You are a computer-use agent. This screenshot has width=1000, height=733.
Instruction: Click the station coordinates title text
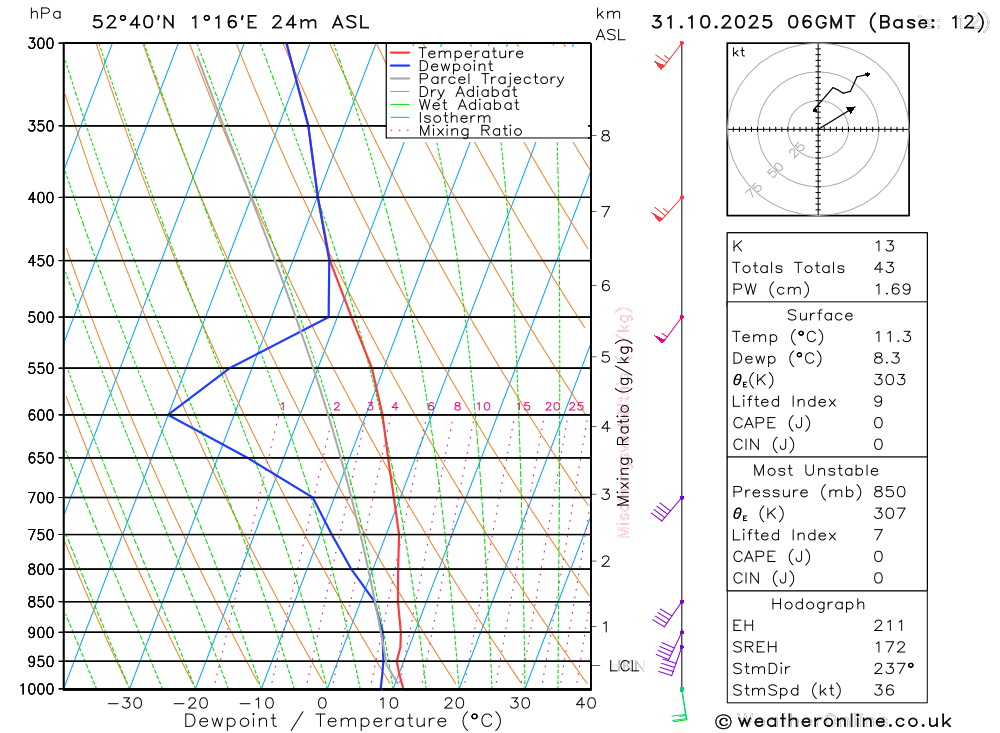click(230, 22)
